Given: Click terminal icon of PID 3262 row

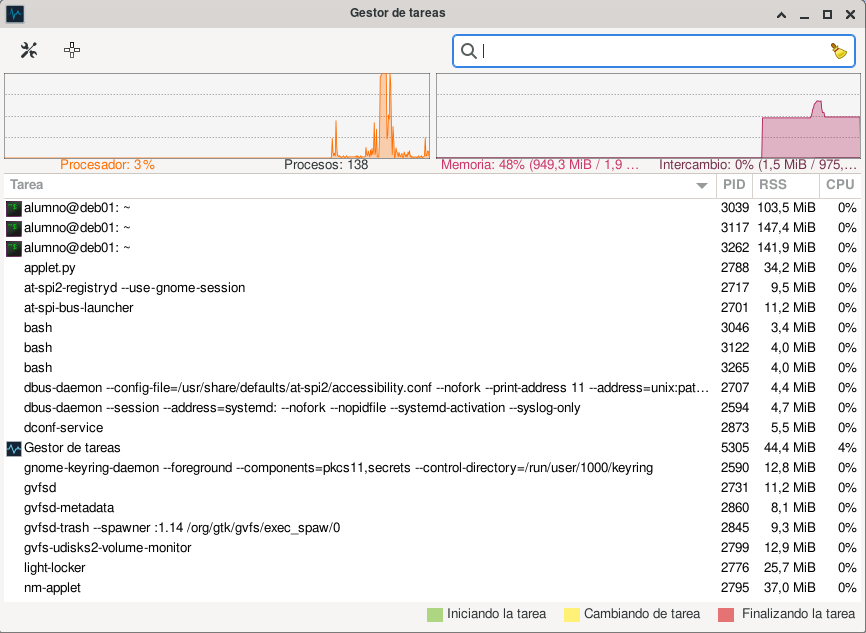Looking at the screenshot, I should pos(14,248).
